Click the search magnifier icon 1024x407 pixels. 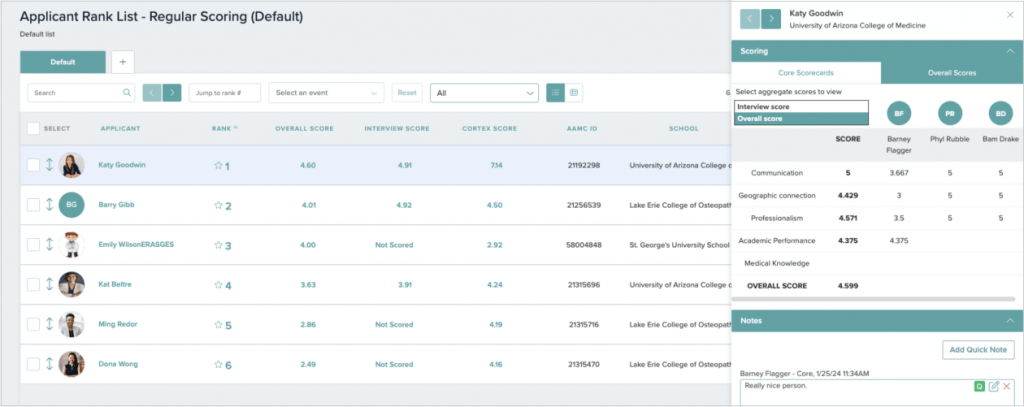[127, 93]
